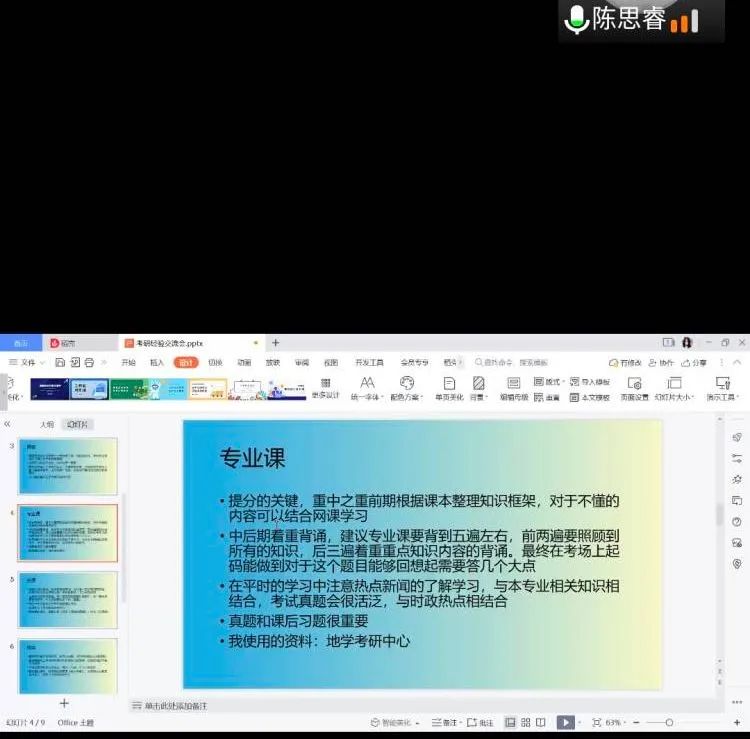Collapse the slide panel with double chevron

[7, 424]
